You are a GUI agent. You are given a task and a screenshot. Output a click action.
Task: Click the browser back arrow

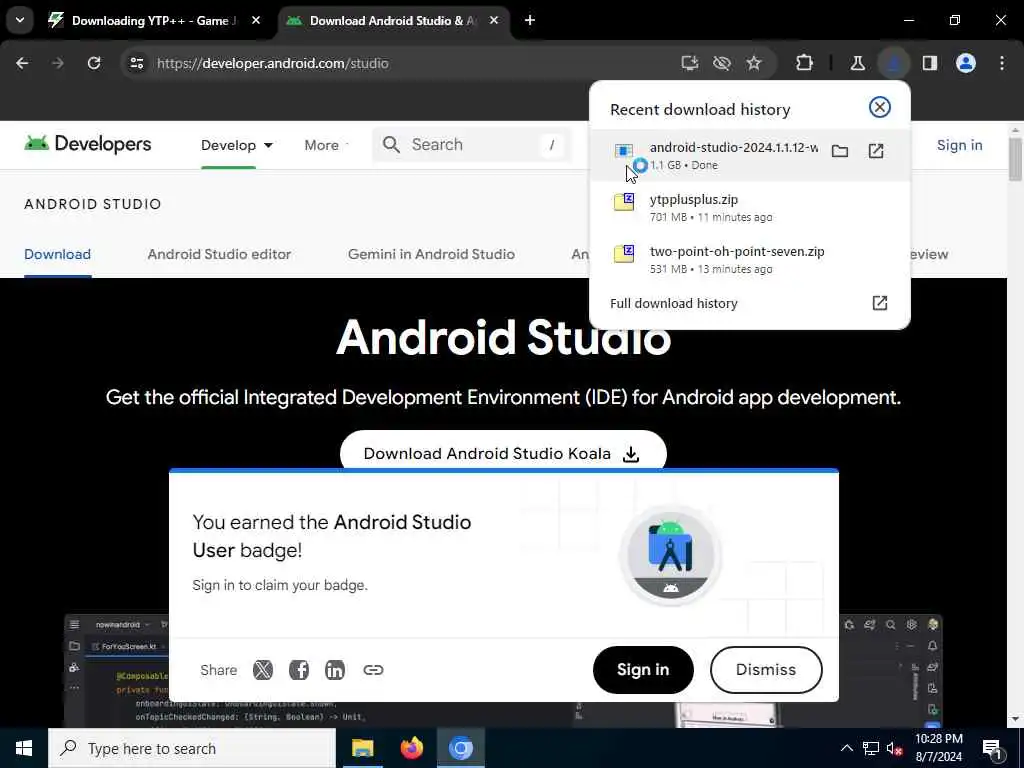point(22,63)
